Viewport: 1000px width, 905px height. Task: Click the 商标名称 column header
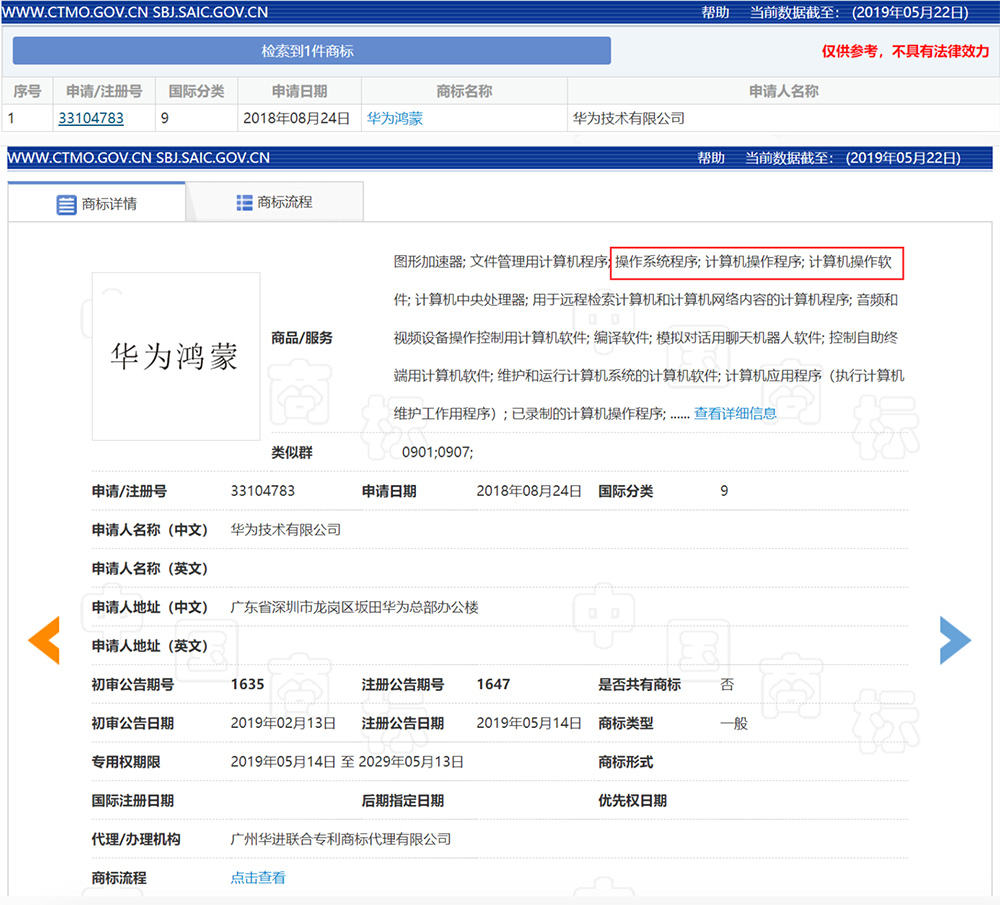coord(464,91)
